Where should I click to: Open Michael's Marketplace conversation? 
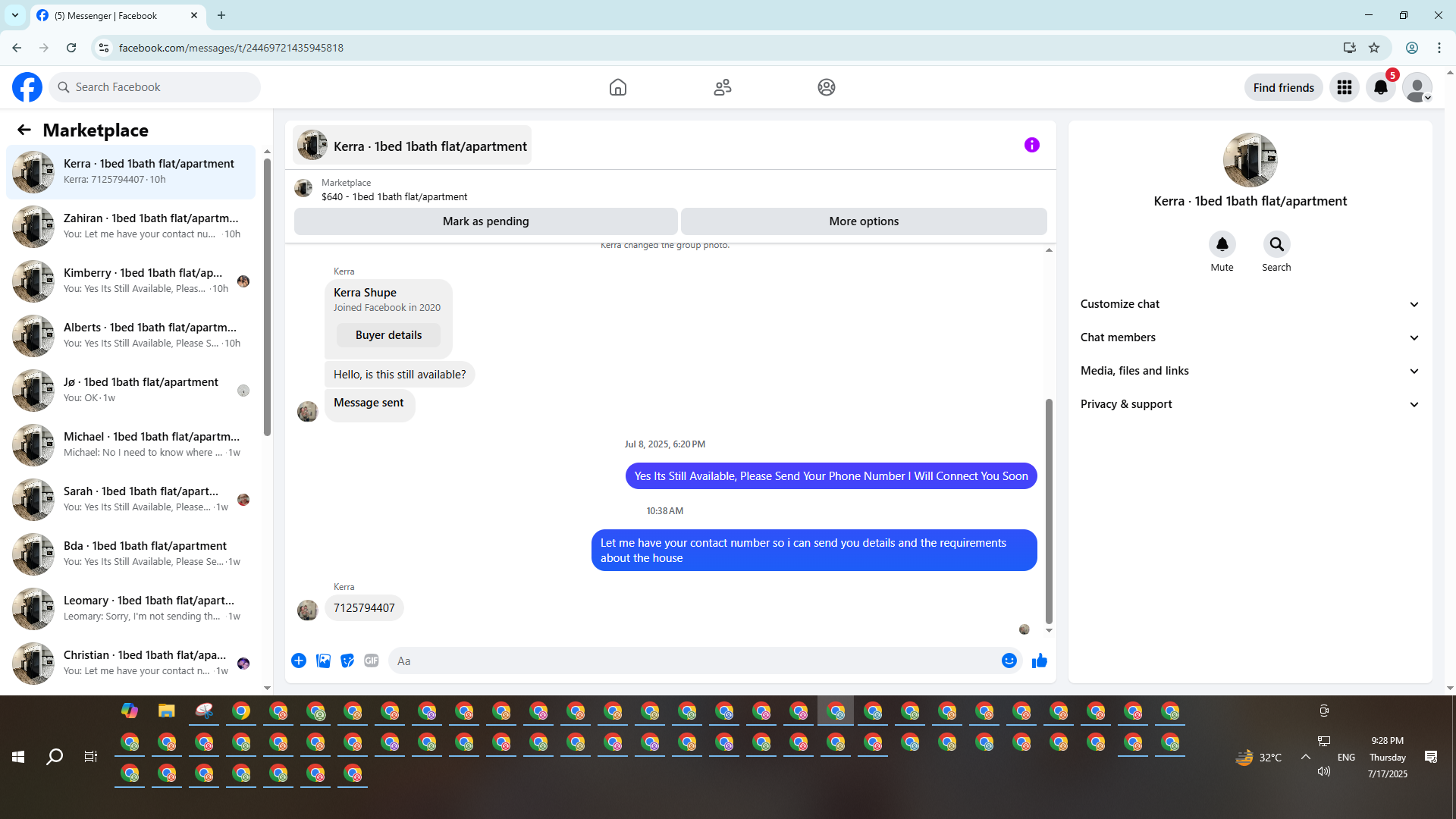point(131,444)
